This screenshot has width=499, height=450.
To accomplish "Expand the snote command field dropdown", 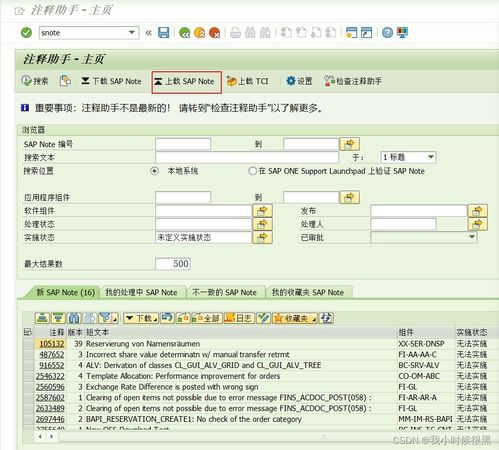I will tap(132, 33).
